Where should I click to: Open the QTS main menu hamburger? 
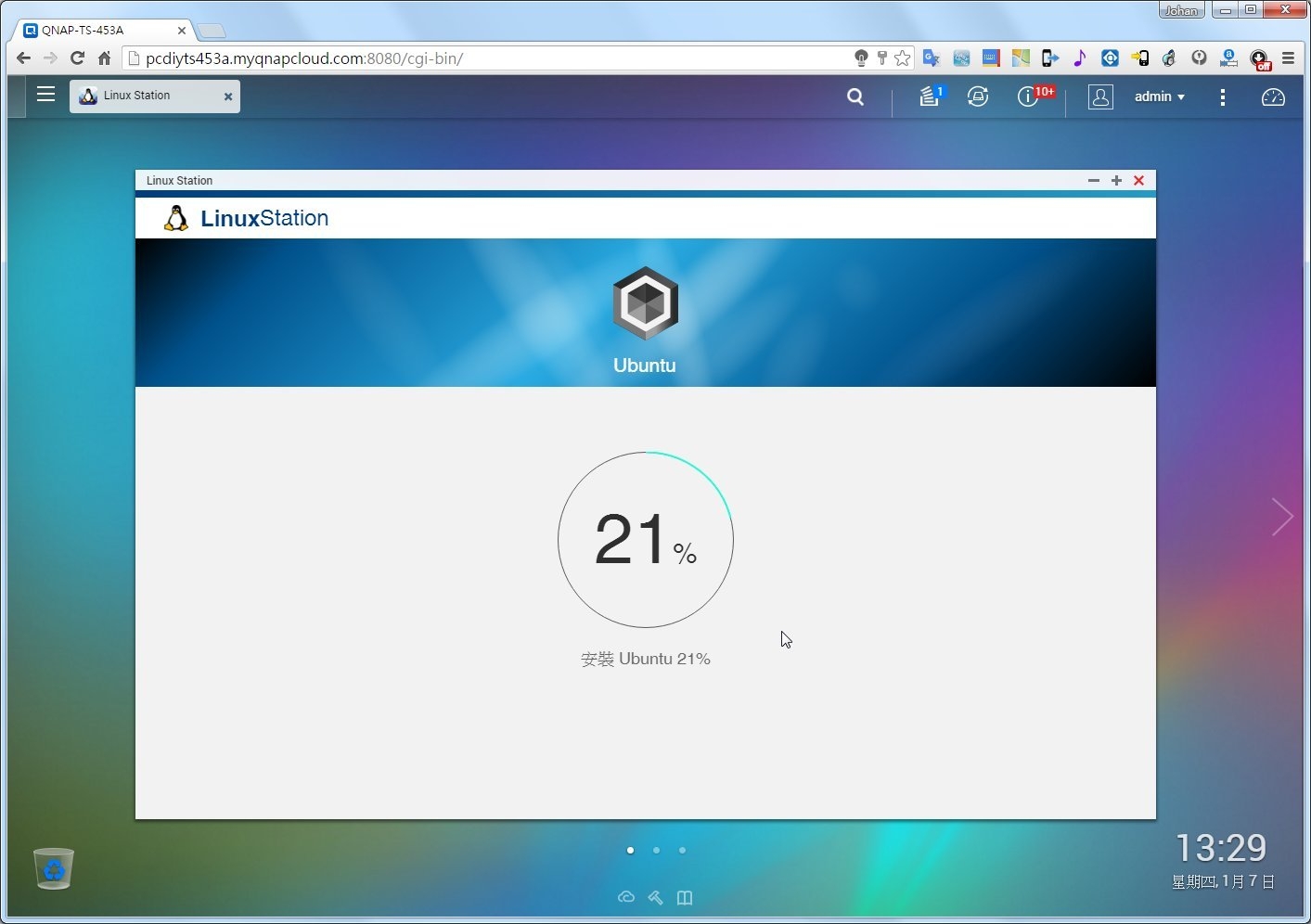(45, 95)
